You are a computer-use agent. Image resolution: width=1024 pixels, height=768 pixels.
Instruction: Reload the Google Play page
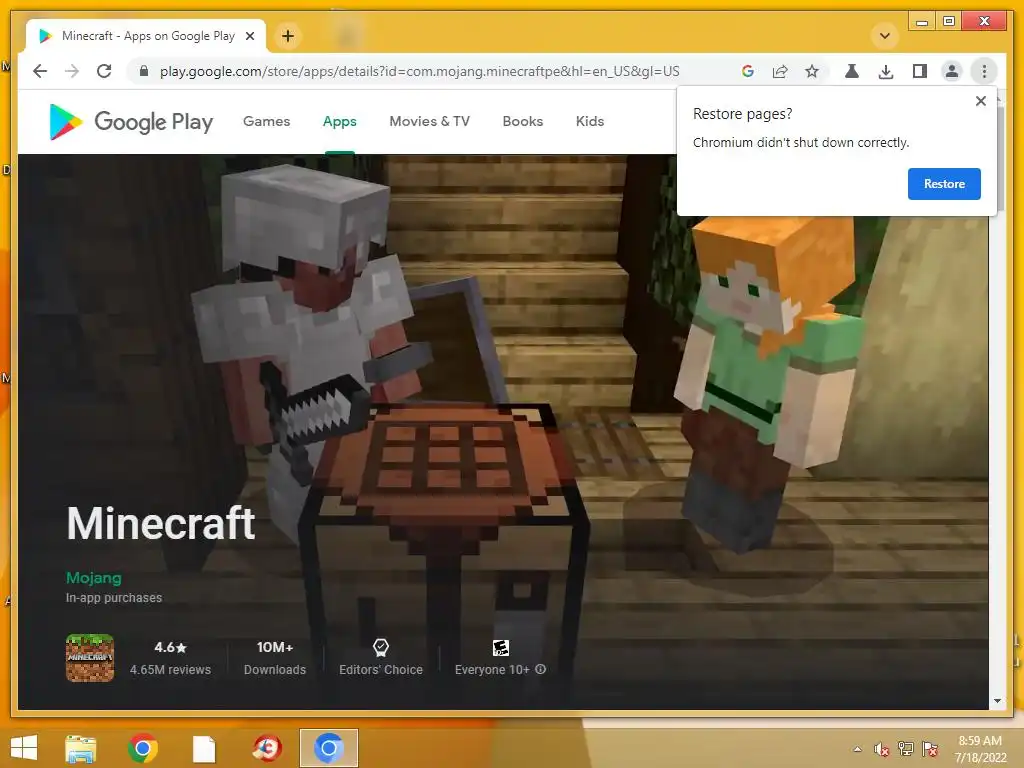tap(104, 71)
